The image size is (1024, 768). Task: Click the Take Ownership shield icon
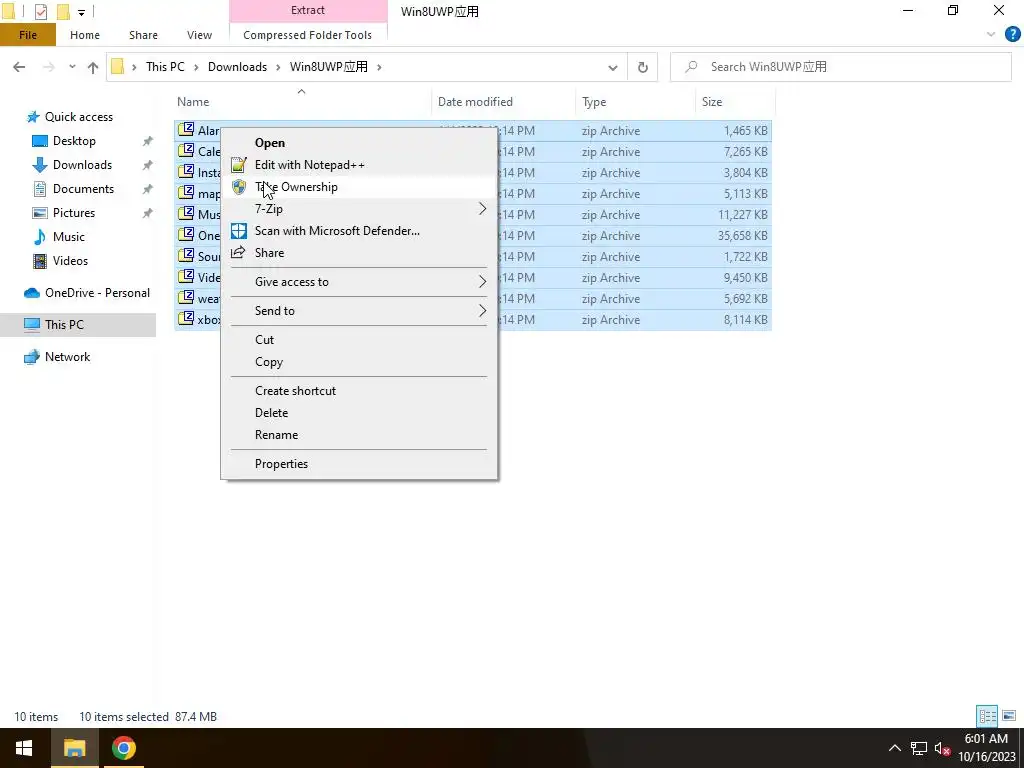pyautogui.click(x=239, y=187)
